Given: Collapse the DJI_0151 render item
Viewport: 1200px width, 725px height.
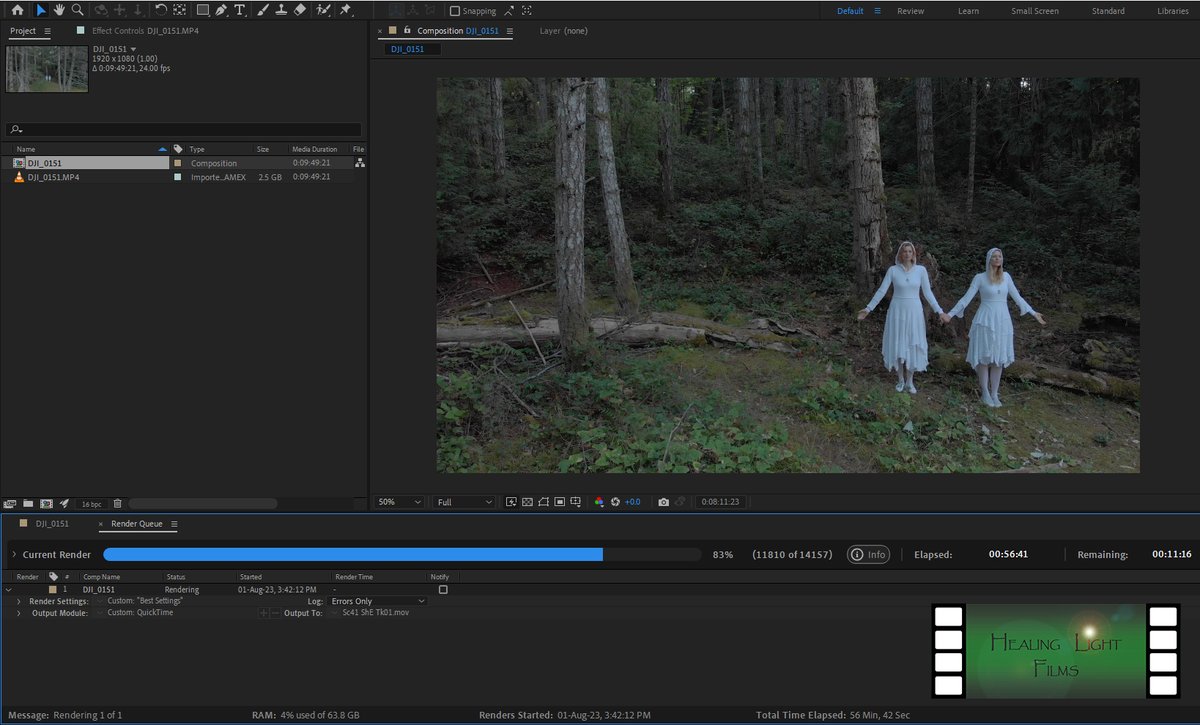Looking at the screenshot, I should tap(9, 590).
